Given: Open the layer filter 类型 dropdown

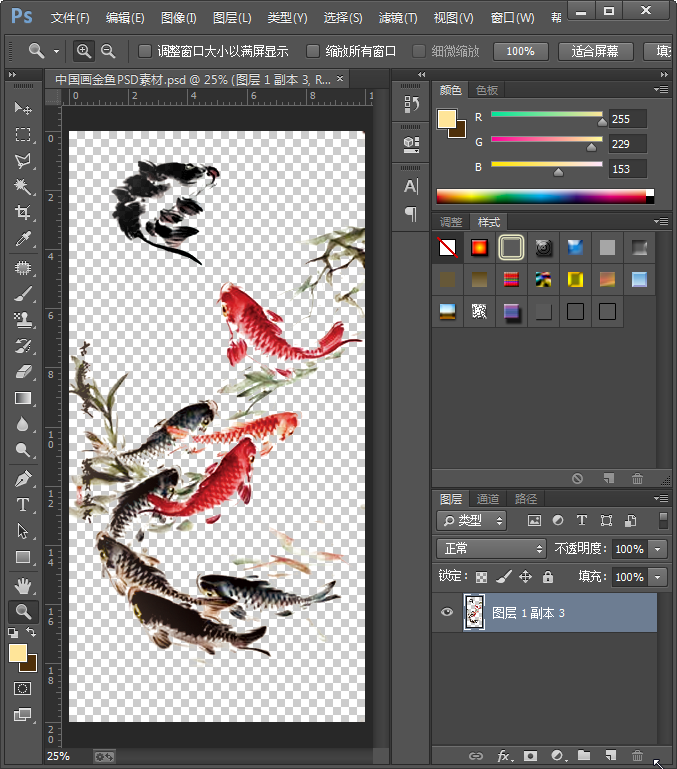Looking at the screenshot, I should [472, 521].
